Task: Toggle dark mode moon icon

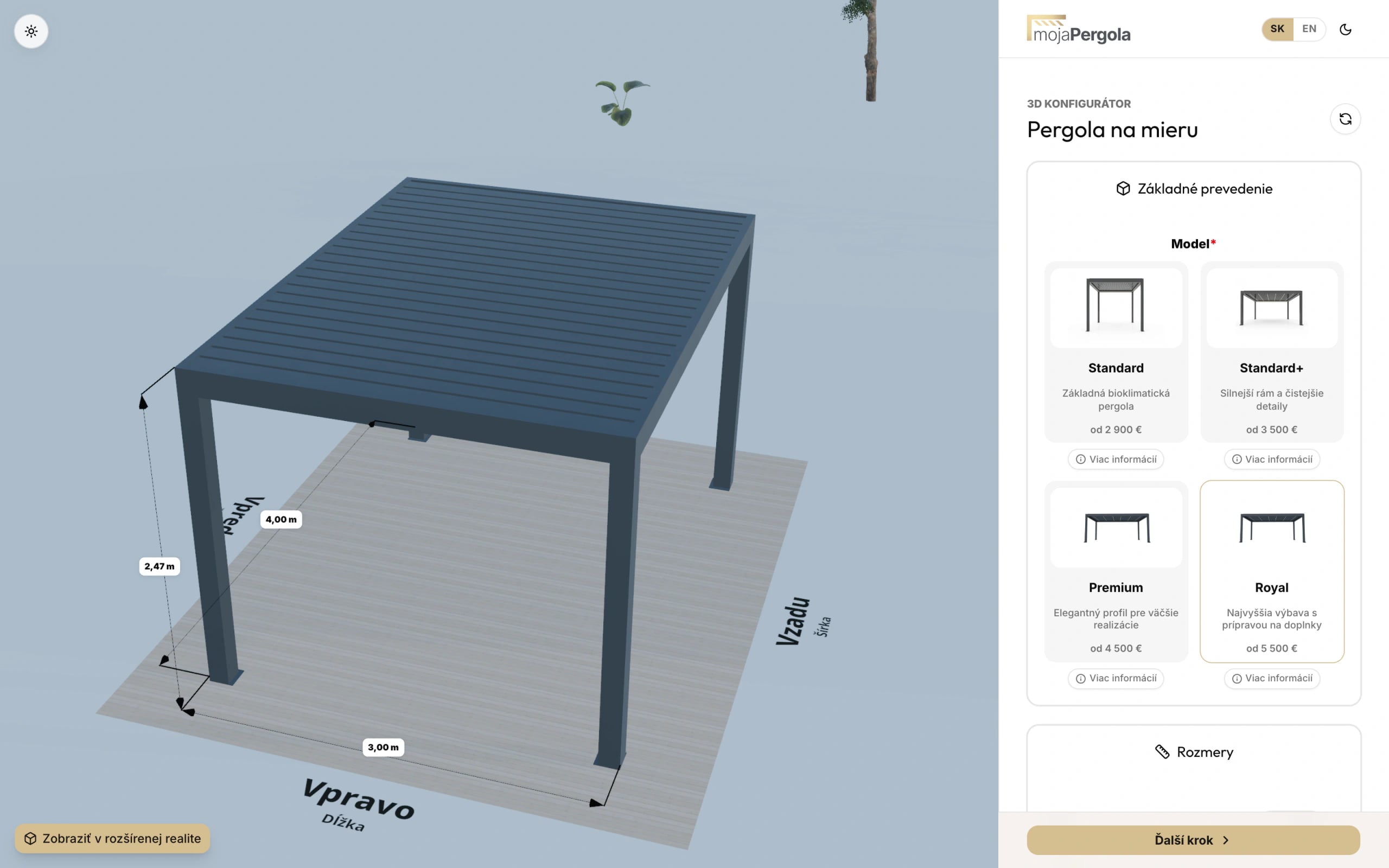Action: pos(1346,29)
